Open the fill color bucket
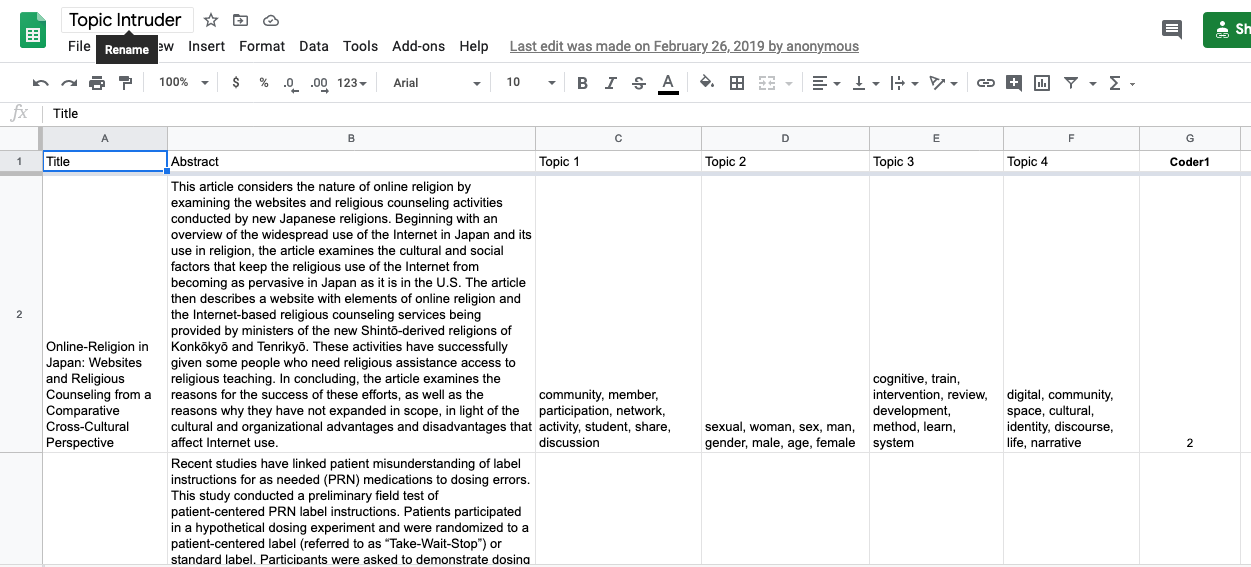This screenshot has height=567, width=1251. (x=707, y=83)
